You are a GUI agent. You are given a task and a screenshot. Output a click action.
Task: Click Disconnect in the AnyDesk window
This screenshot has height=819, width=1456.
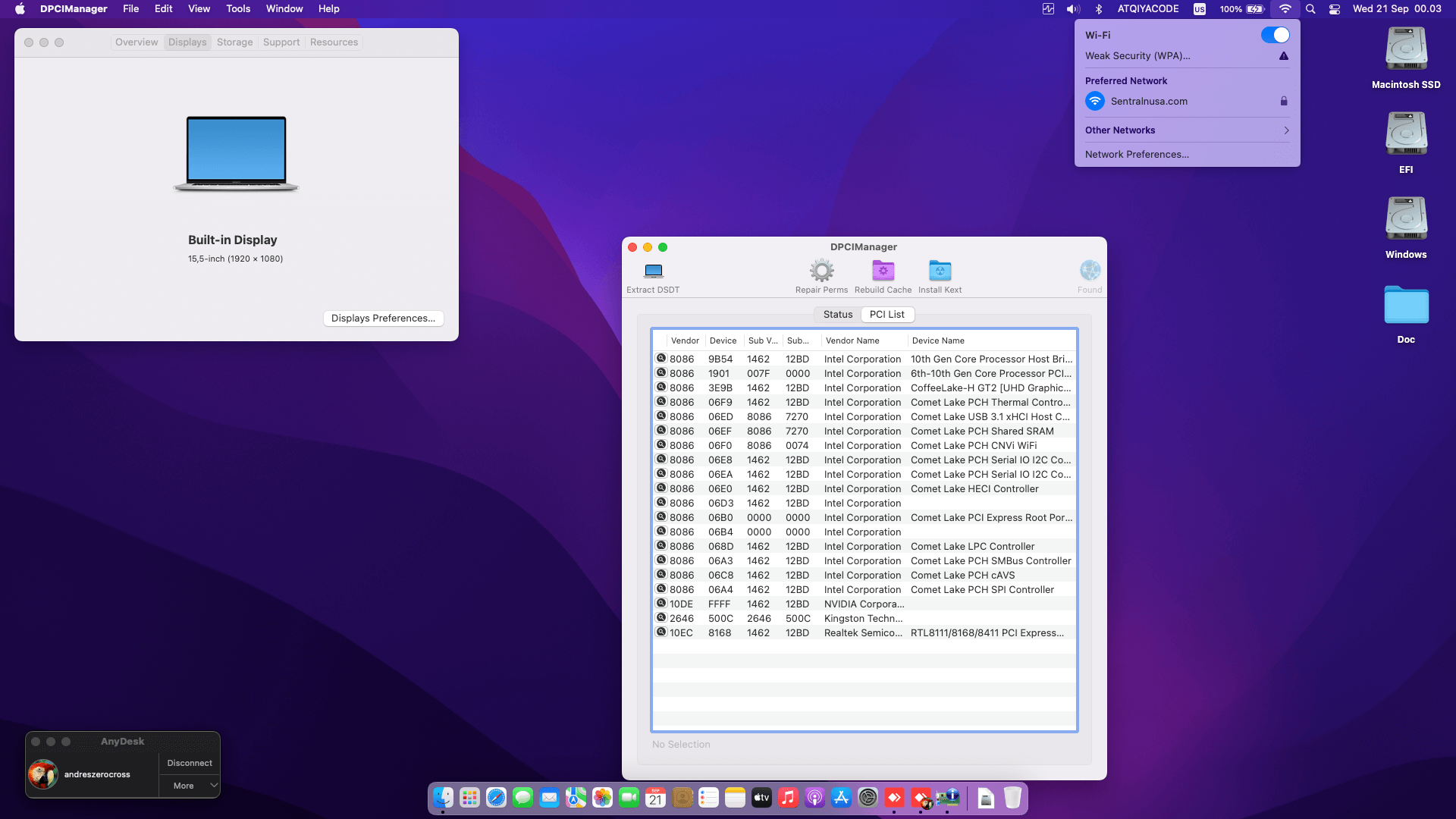(x=190, y=763)
